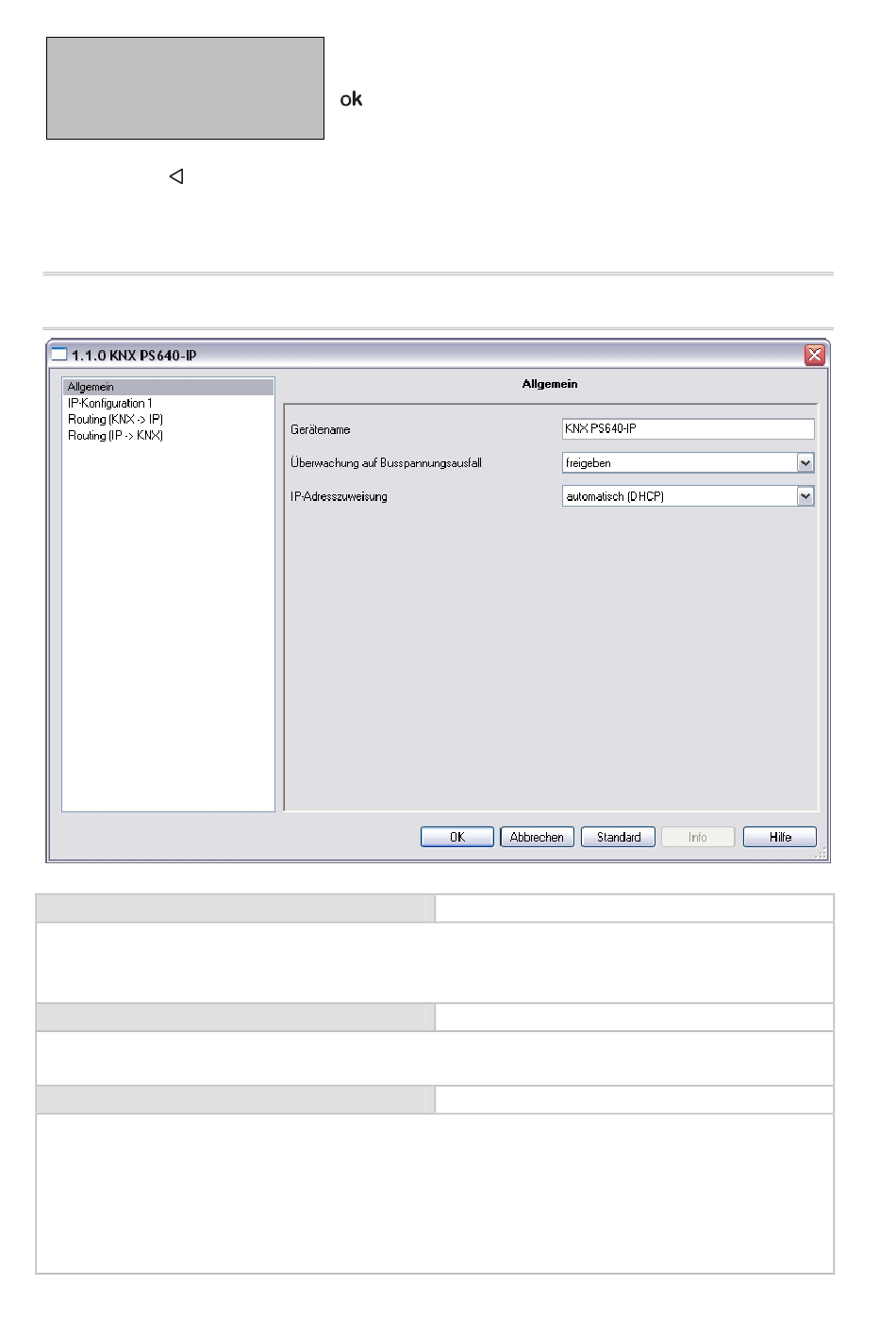
Task: Open the IP-Konfiguration 1 page
Action: (x=109, y=403)
